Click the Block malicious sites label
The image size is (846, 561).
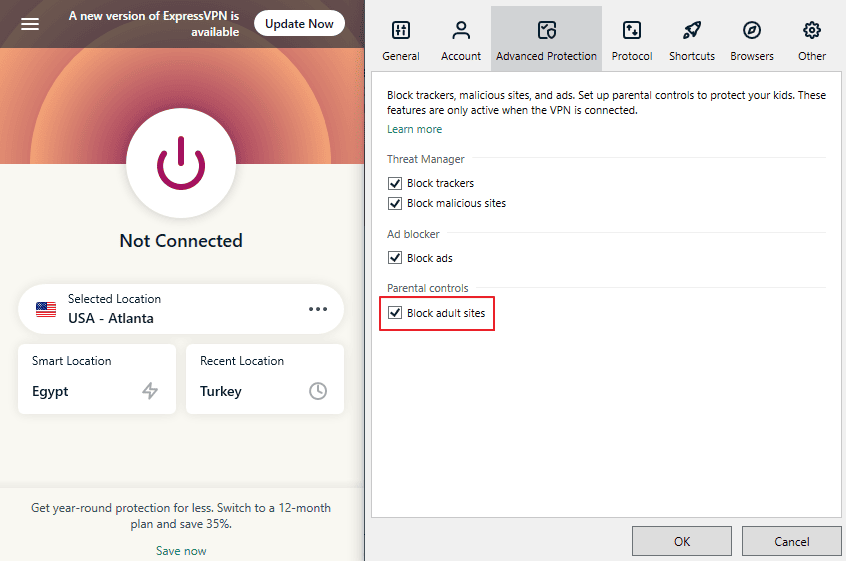click(x=456, y=203)
